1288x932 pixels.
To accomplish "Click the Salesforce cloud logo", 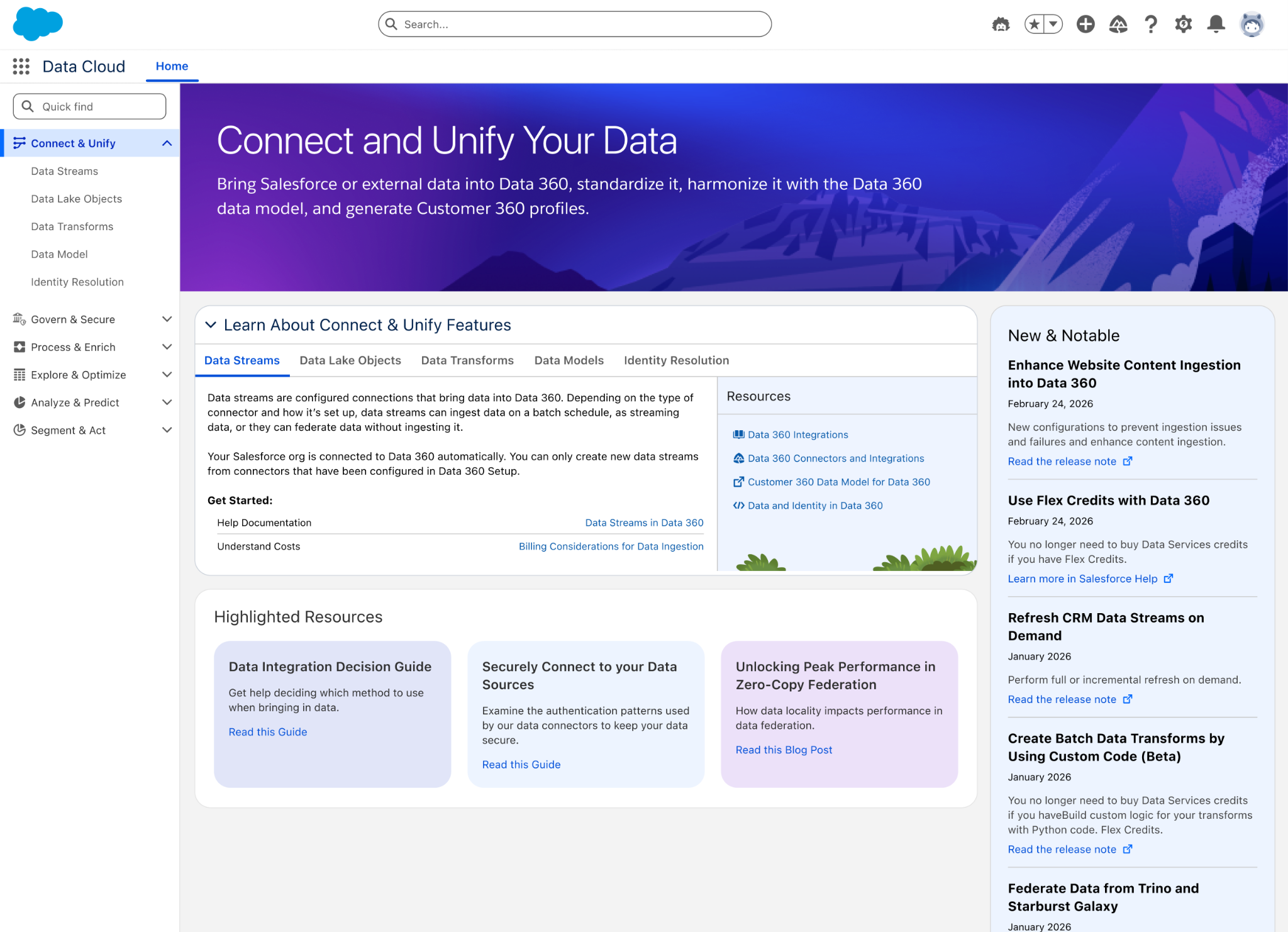I will pyautogui.click(x=38, y=24).
